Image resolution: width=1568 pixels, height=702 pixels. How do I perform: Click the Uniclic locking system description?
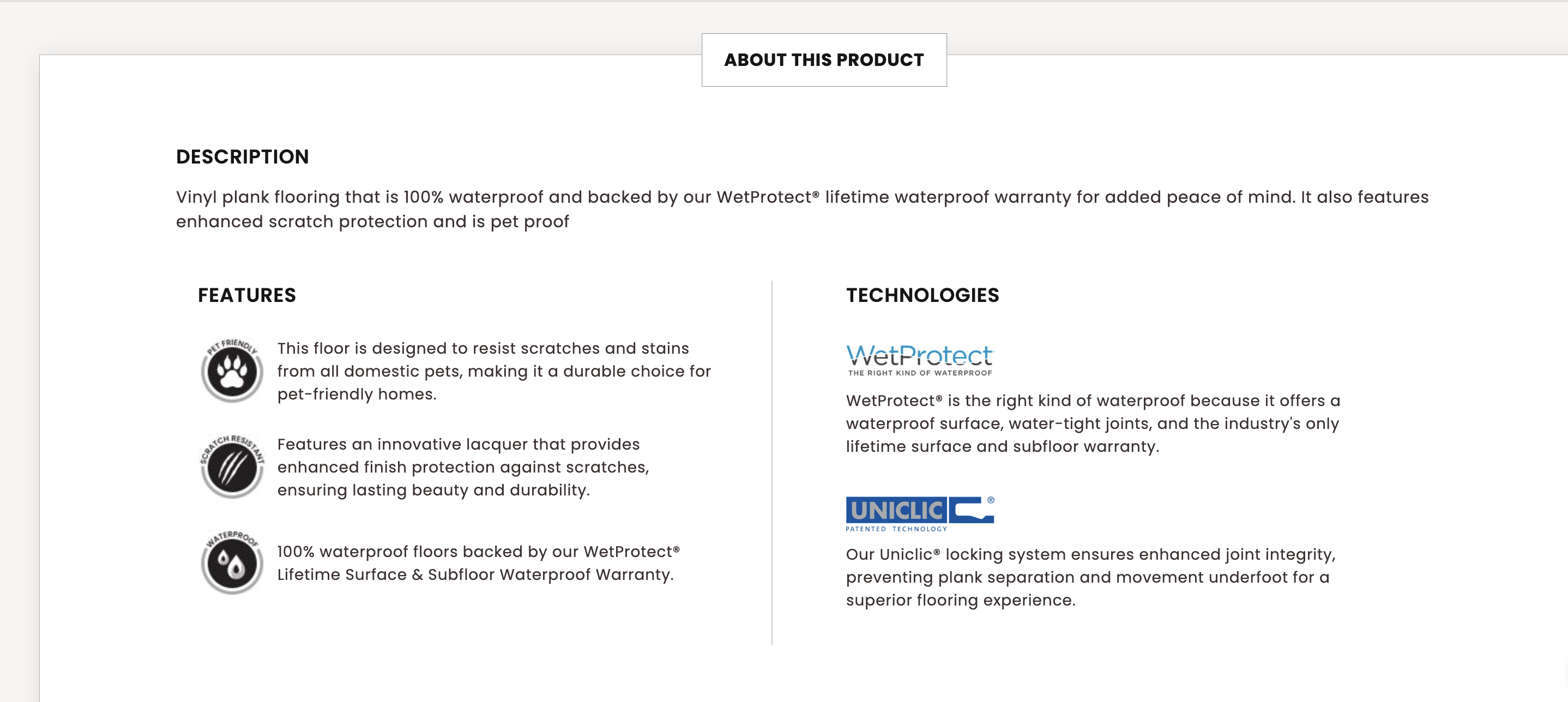tap(1090, 577)
